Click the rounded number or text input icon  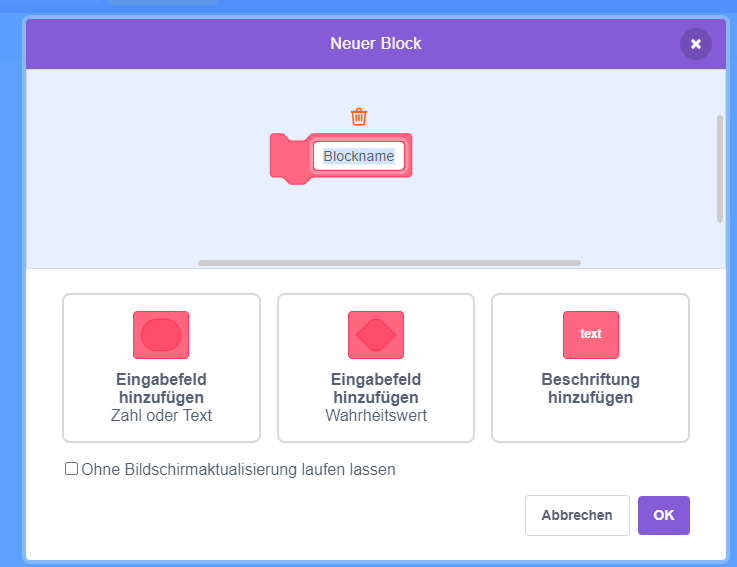(161, 335)
